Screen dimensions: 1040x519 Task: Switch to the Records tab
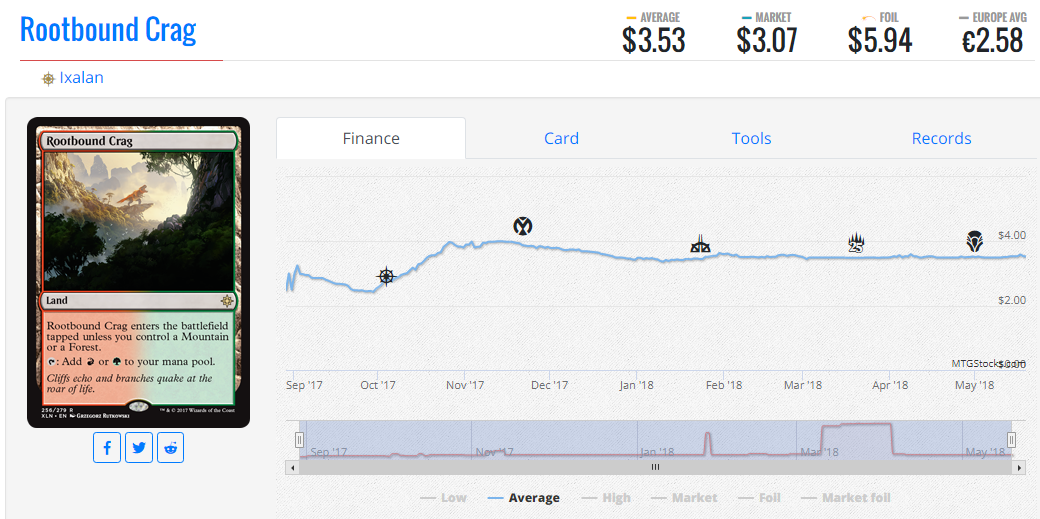[941, 138]
